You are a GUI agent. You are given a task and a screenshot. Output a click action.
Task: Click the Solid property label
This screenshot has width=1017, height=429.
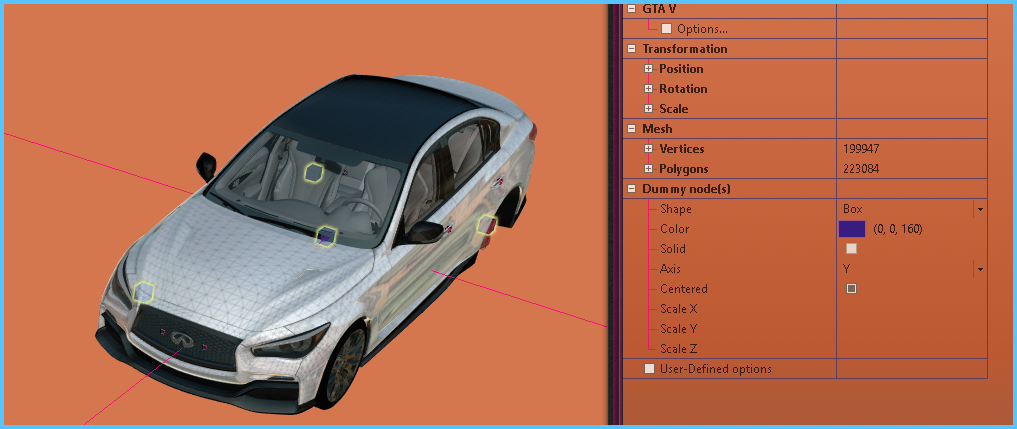click(x=673, y=249)
